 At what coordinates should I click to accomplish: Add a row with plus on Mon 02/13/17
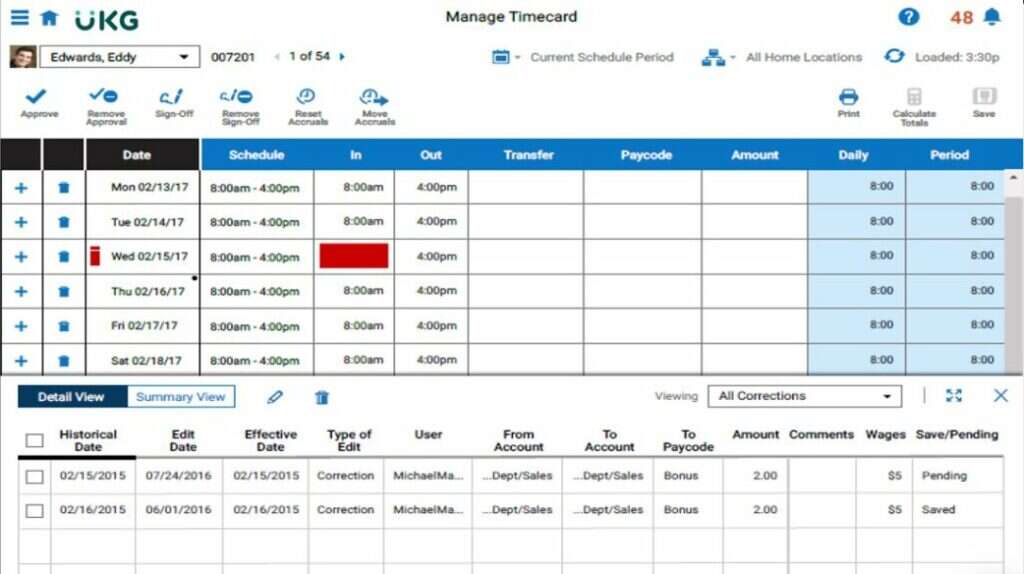pos(21,187)
